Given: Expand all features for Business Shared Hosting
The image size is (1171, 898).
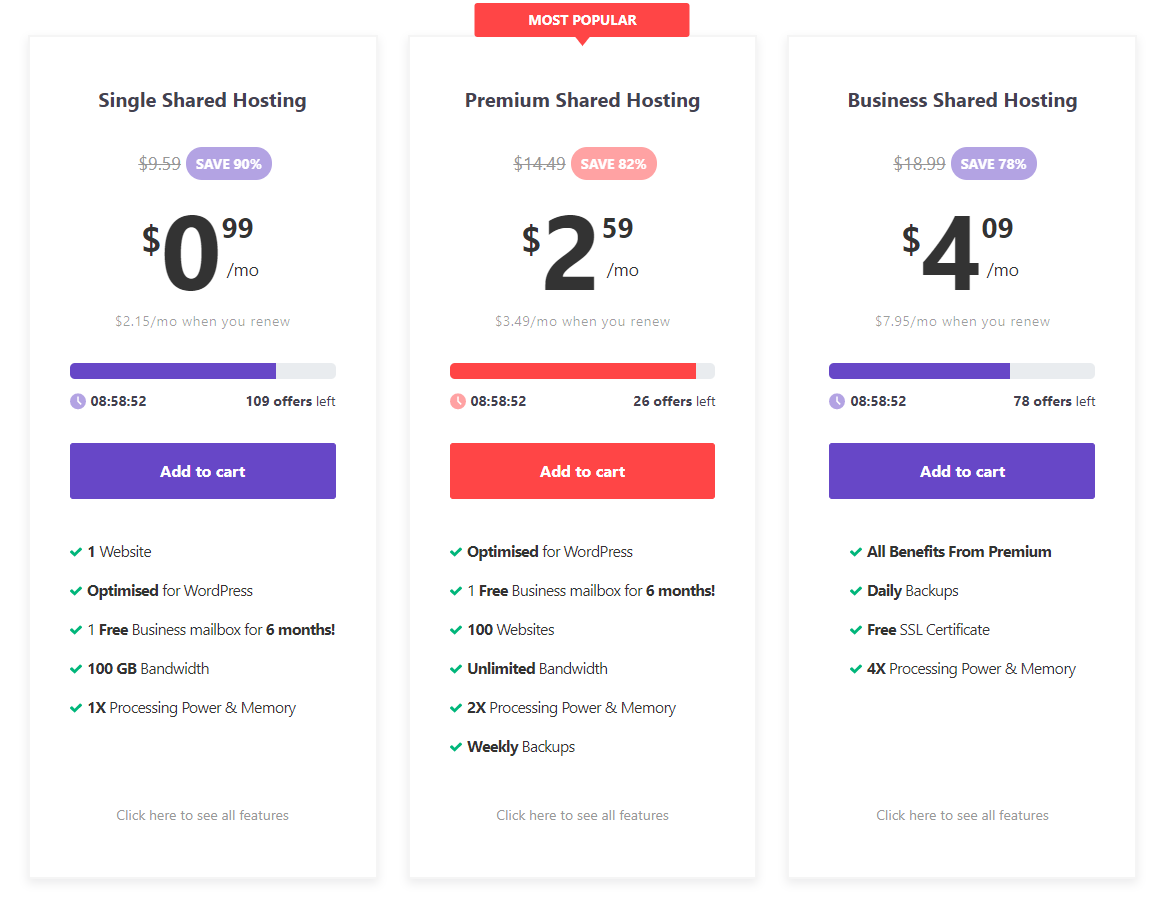Looking at the screenshot, I should point(963,815).
